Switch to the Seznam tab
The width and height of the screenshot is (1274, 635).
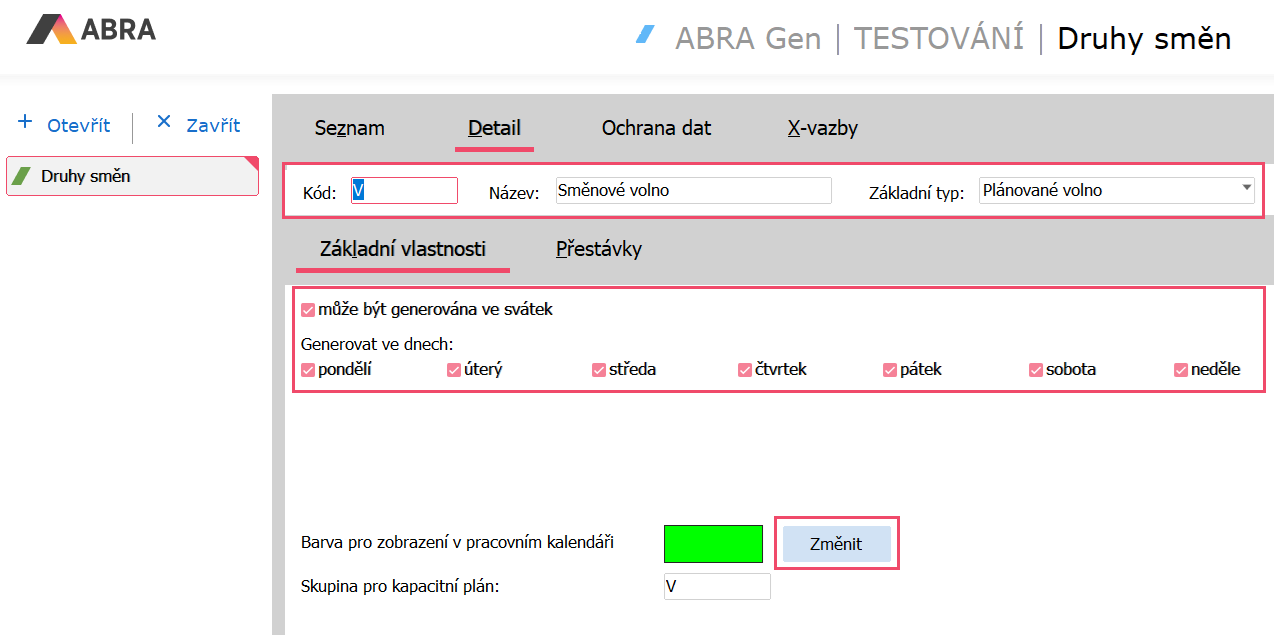tap(349, 128)
